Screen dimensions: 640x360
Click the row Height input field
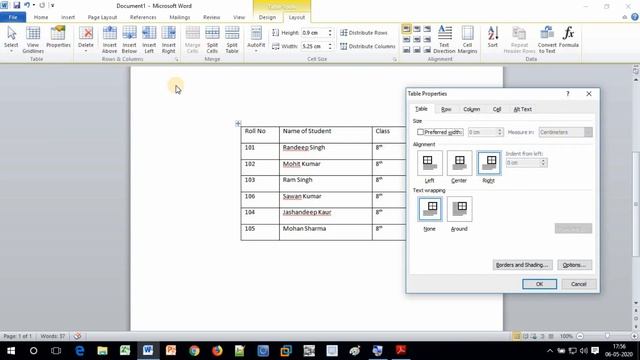pos(313,33)
